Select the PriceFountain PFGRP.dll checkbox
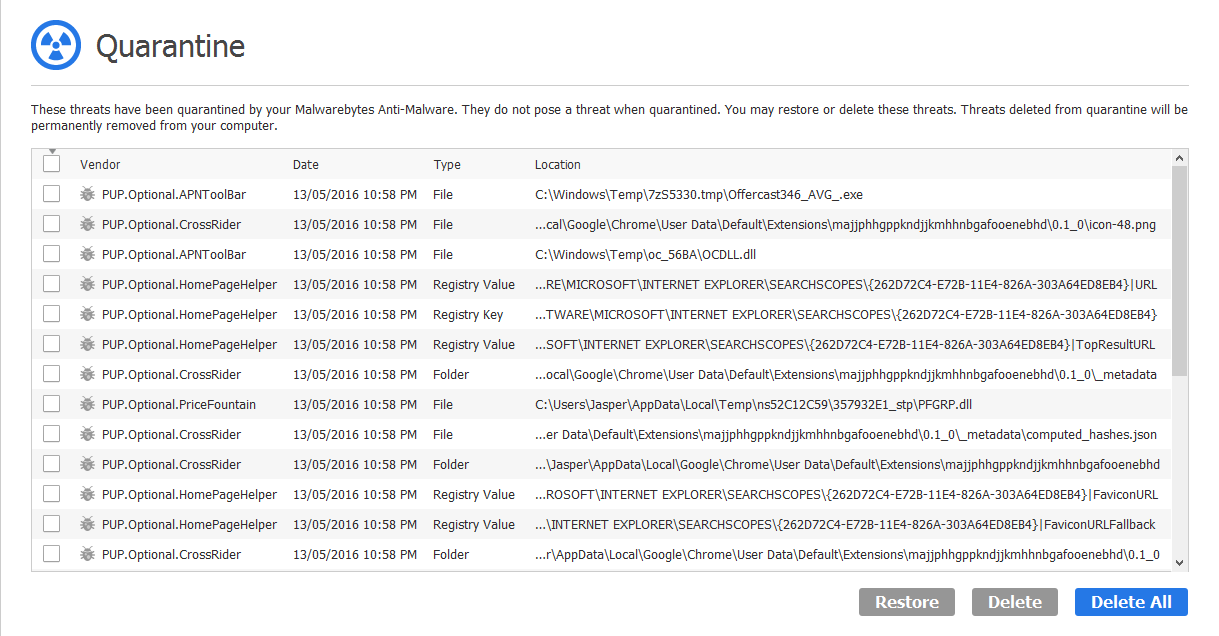 pyautogui.click(x=52, y=404)
